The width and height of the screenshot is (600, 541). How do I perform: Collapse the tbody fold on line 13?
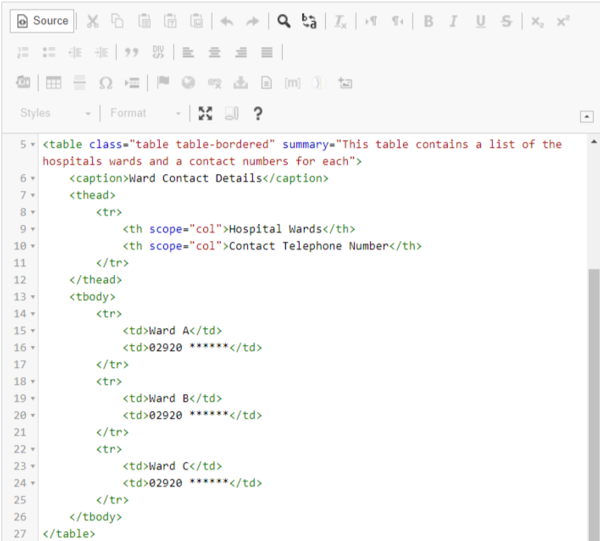[33, 297]
